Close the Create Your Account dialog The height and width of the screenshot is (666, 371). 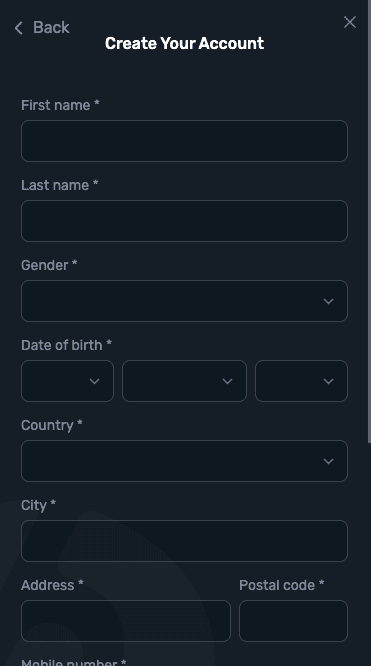[x=350, y=22]
